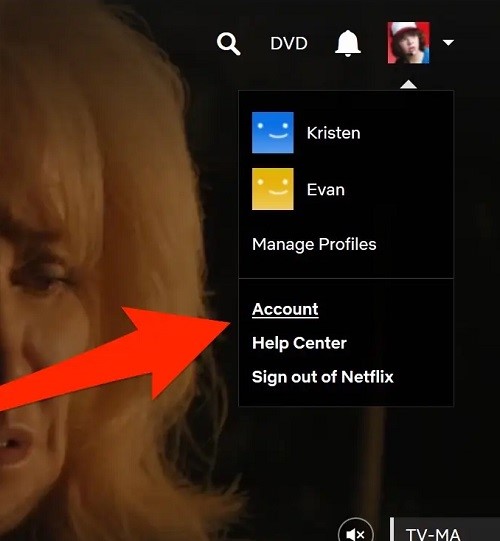Image resolution: width=500 pixels, height=541 pixels.
Task: Go to Help Center
Action: pos(299,343)
